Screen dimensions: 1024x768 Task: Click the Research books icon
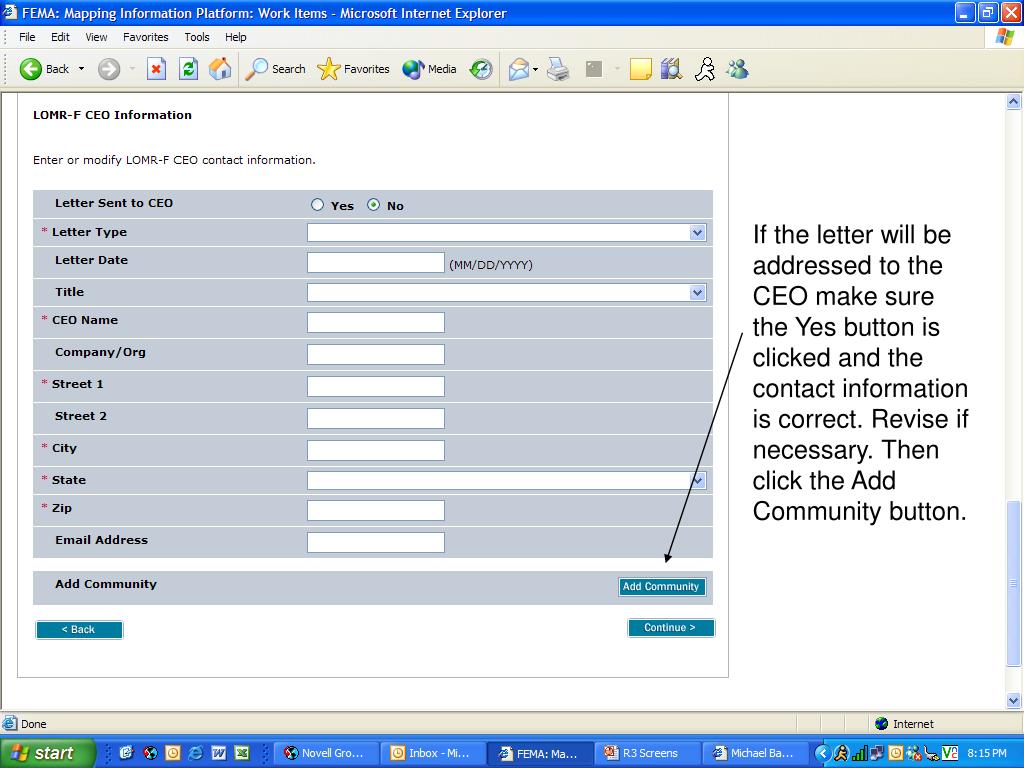click(x=671, y=69)
